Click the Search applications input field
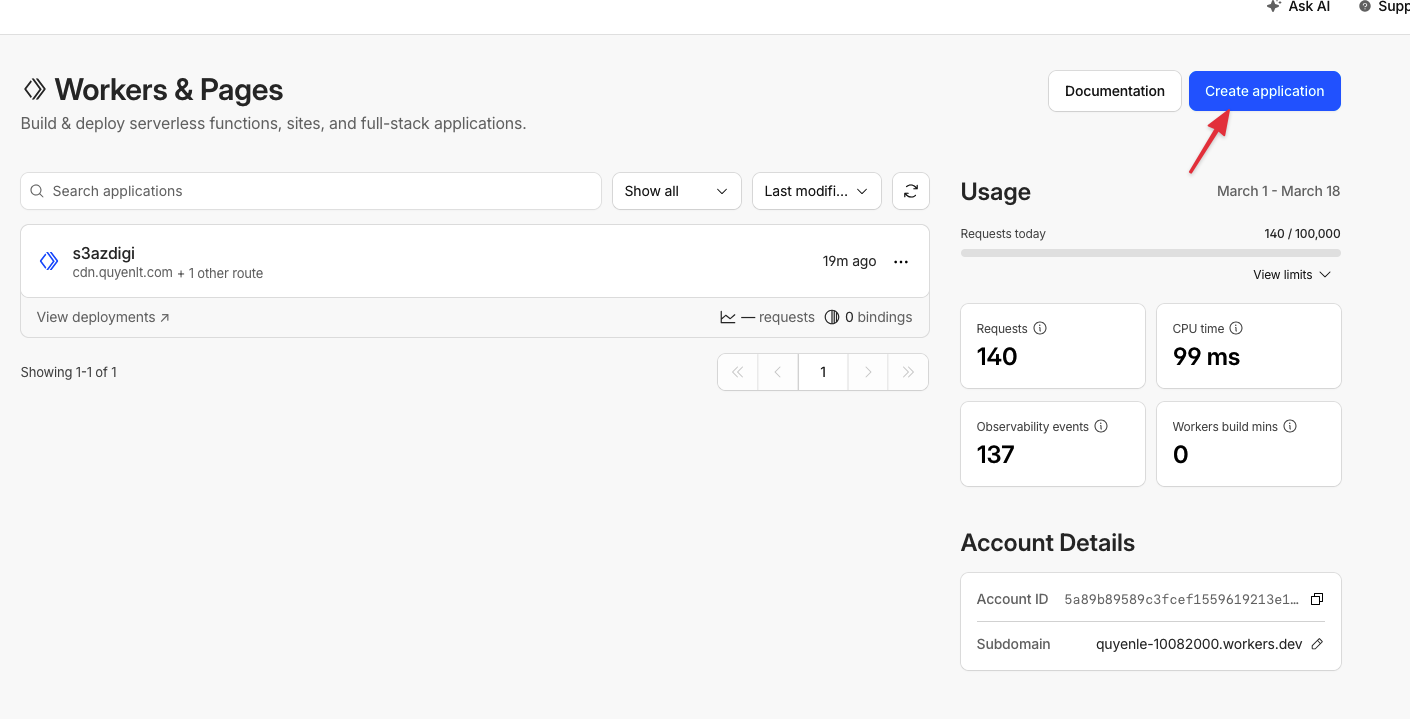 pyautogui.click(x=310, y=191)
